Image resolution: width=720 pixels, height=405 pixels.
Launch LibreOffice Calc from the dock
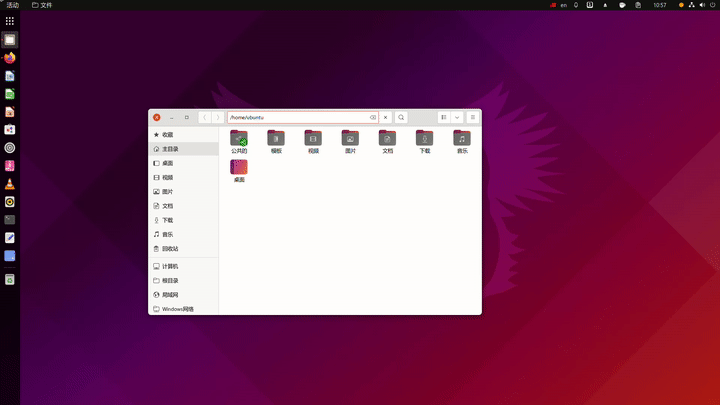10,94
